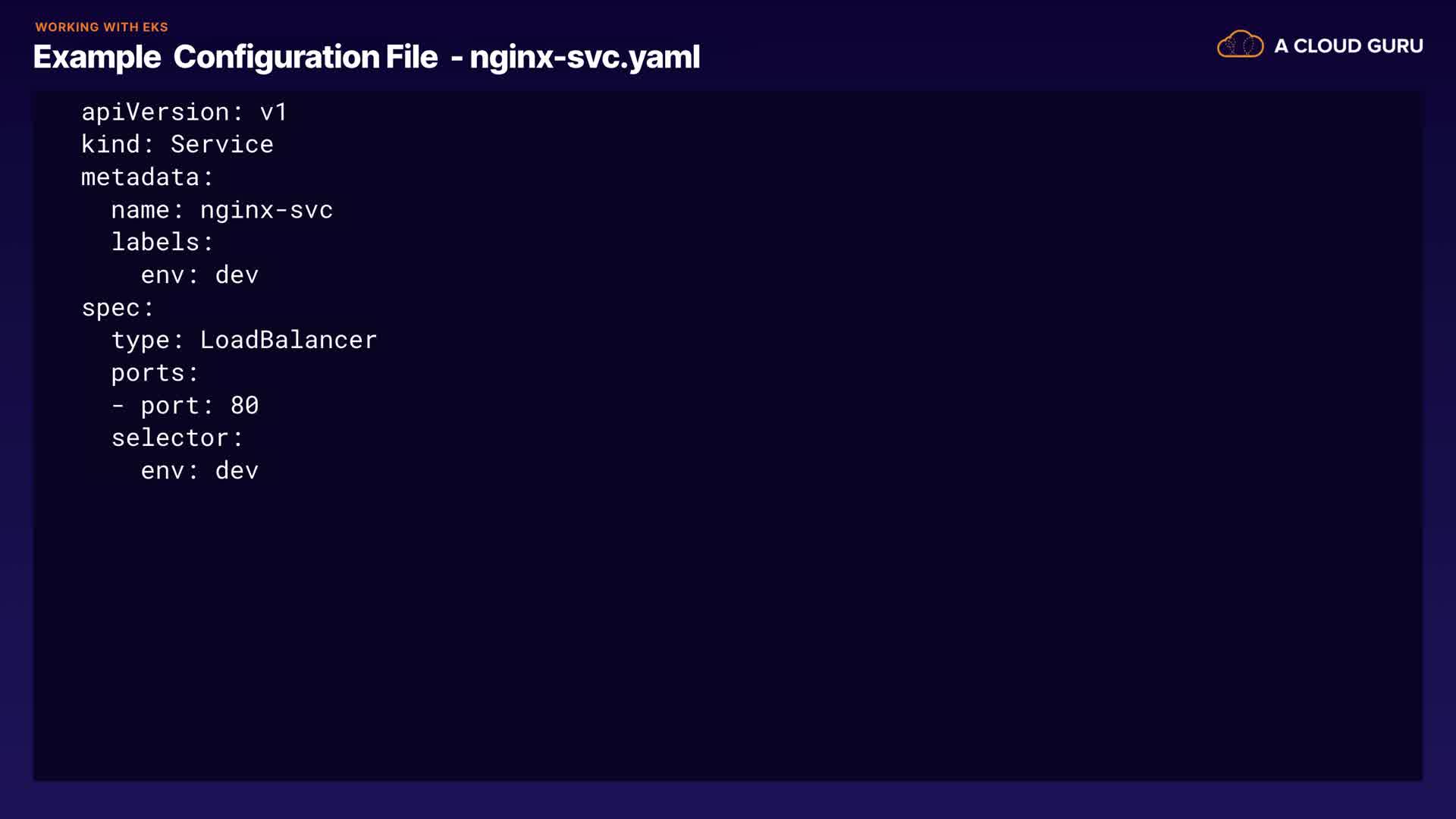Click the apiVersion key in the code
This screenshot has width=1456, height=819.
pyautogui.click(x=155, y=112)
